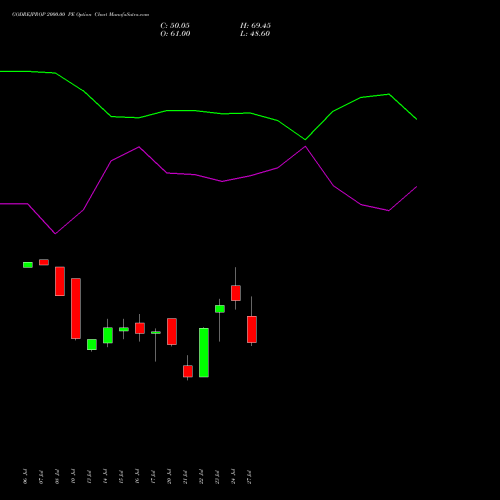
Task: Click the 15 Jul date label
Action: (x=121, y=476)
